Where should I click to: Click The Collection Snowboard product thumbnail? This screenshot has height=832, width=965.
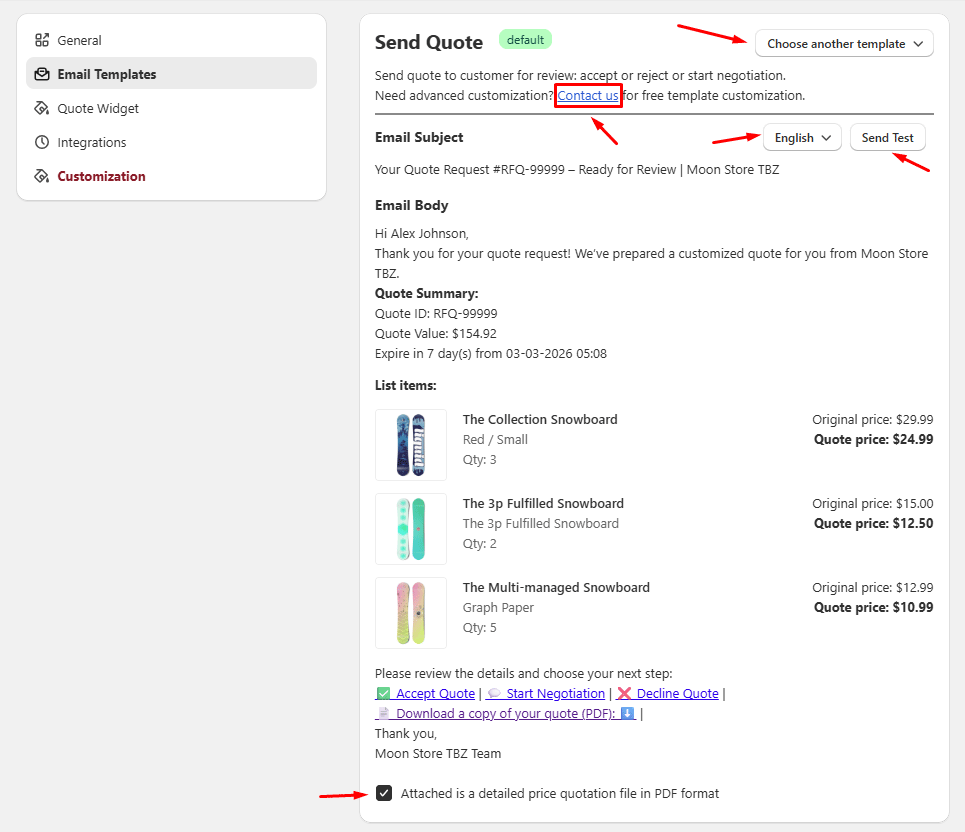pyautogui.click(x=410, y=445)
